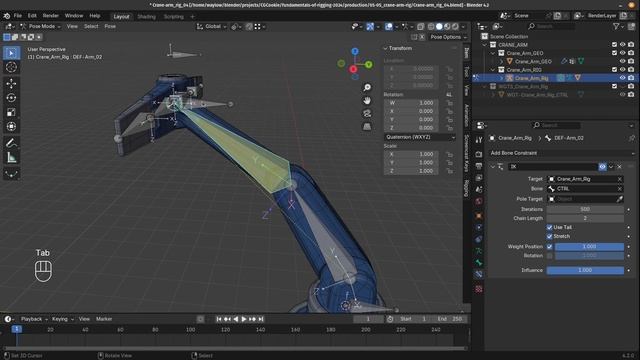Choose the Rotate tool in the toolbar
Viewport: 640px width, 360px height.
[x=11, y=98]
